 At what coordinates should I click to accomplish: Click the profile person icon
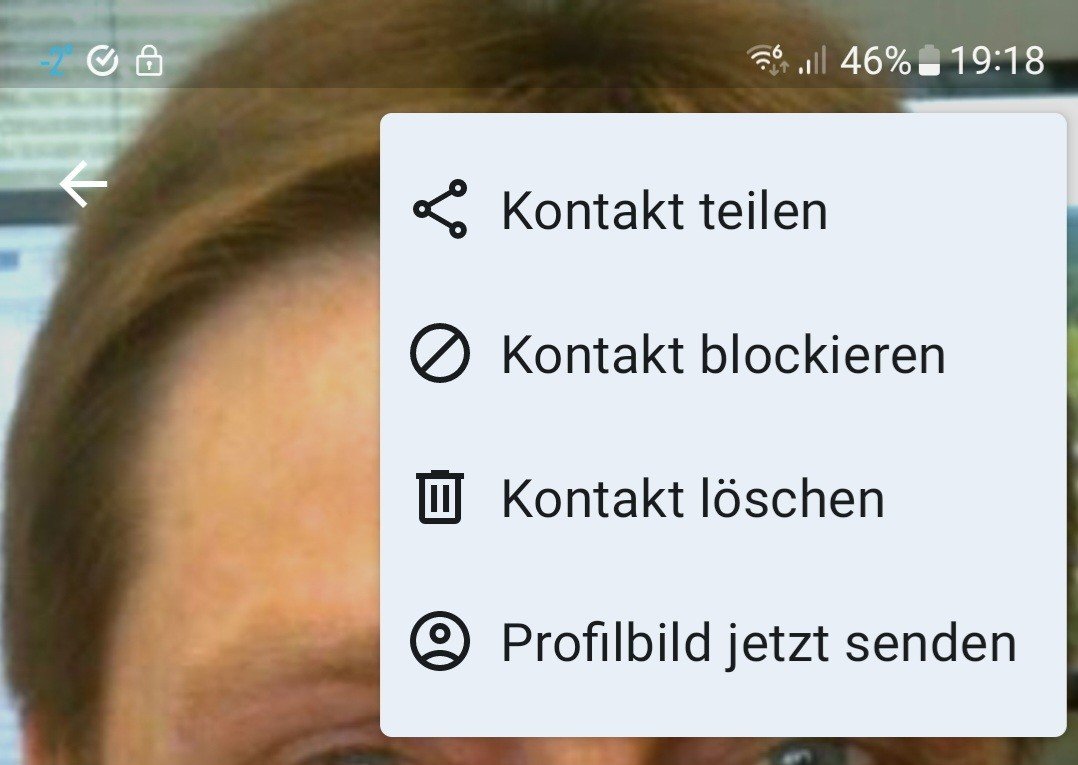tap(440, 641)
